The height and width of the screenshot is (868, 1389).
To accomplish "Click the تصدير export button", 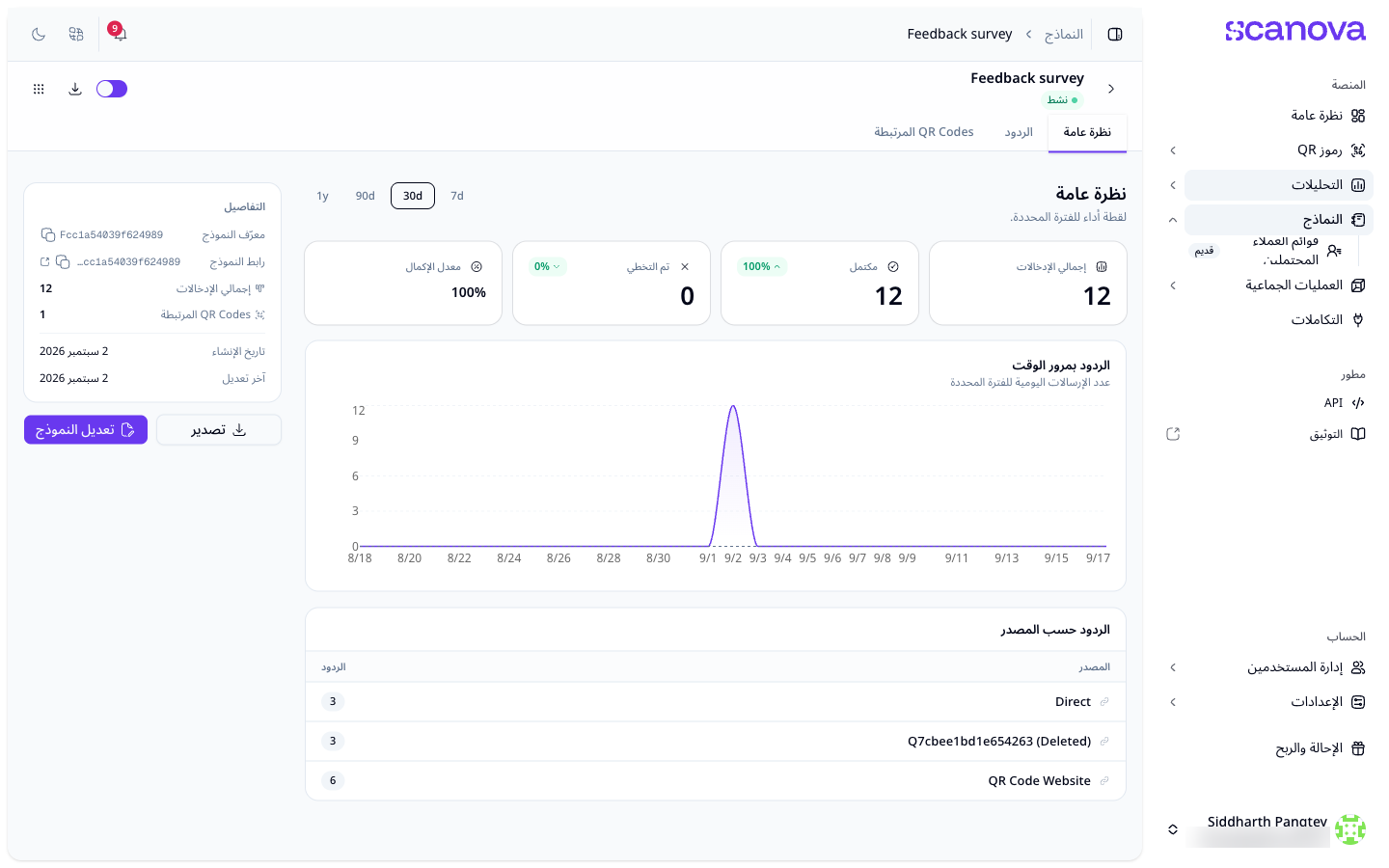I will pyautogui.click(x=219, y=430).
